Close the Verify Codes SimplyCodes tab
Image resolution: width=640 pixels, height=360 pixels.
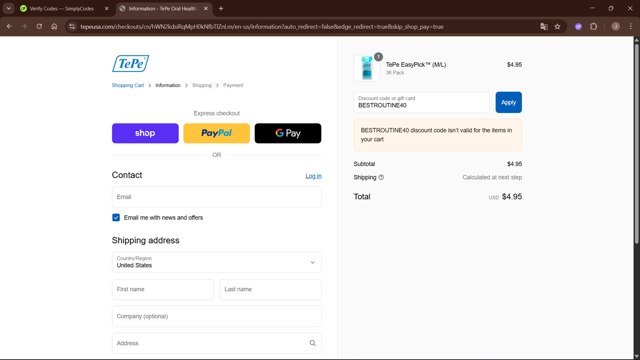point(107,8)
